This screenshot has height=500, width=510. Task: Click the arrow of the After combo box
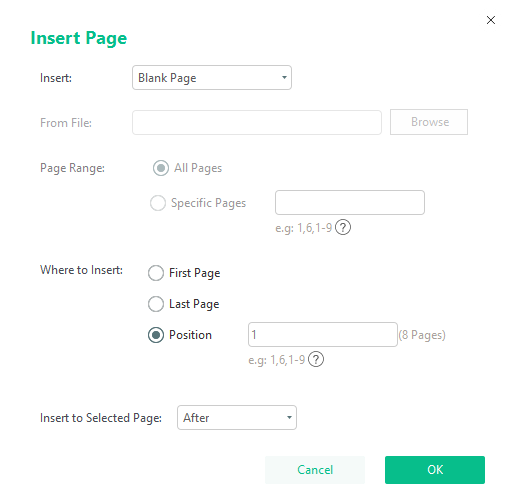289,418
